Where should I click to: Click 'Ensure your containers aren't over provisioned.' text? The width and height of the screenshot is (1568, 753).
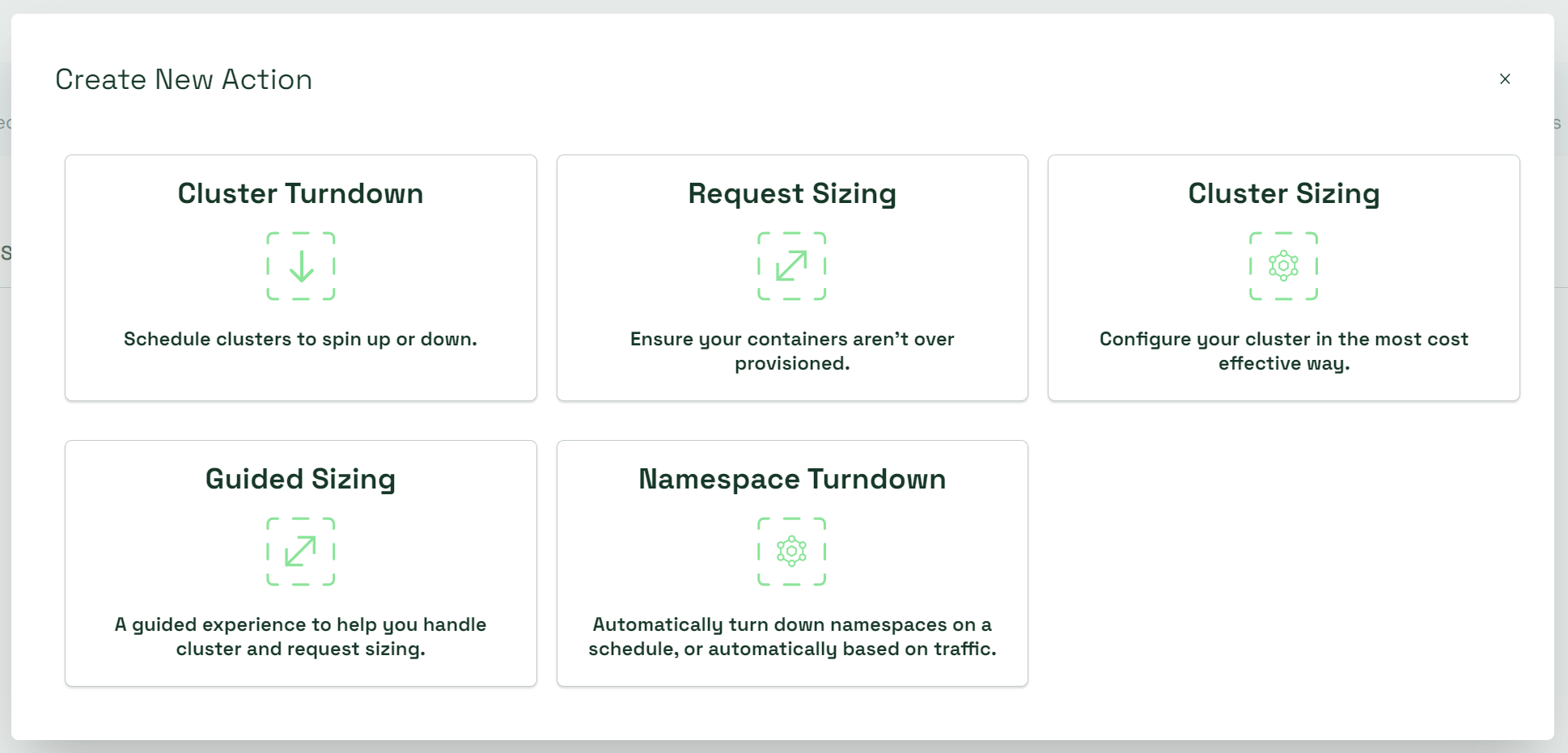pyautogui.click(x=792, y=351)
